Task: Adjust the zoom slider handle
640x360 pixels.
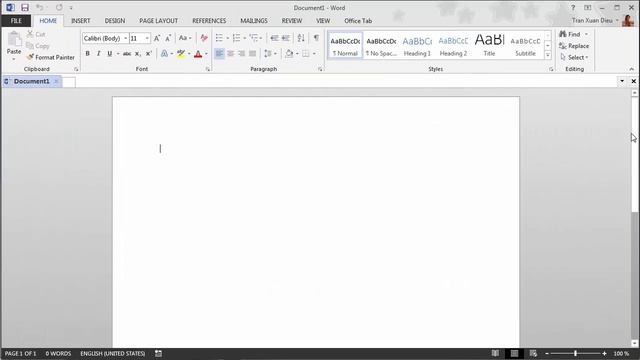Action: coord(576,353)
